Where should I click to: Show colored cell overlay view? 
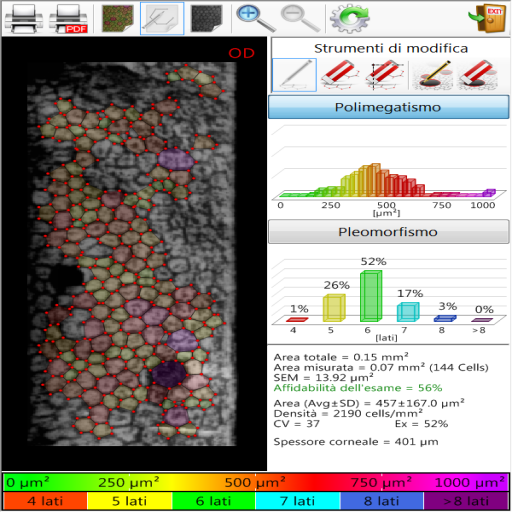tap(118, 19)
